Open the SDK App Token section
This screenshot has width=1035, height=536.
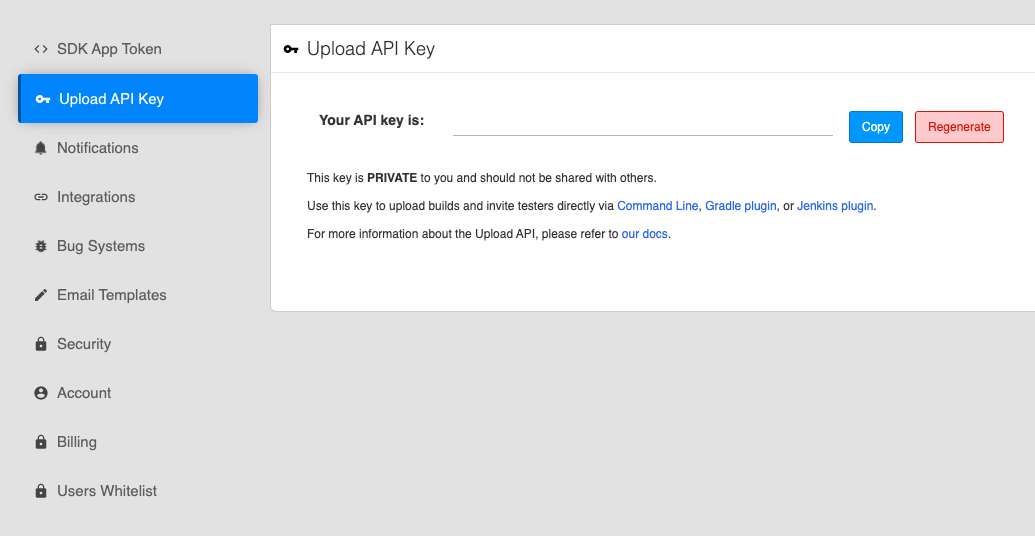tap(109, 49)
